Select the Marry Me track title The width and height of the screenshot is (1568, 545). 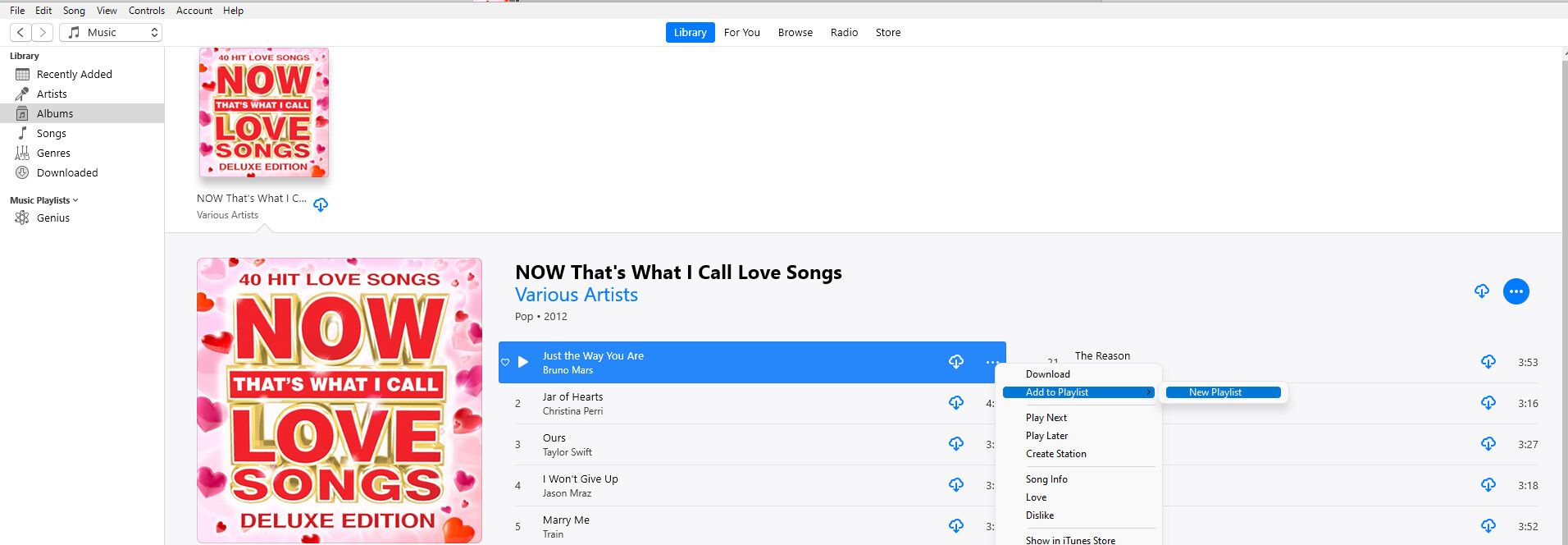pyautogui.click(x=566, y=520)
